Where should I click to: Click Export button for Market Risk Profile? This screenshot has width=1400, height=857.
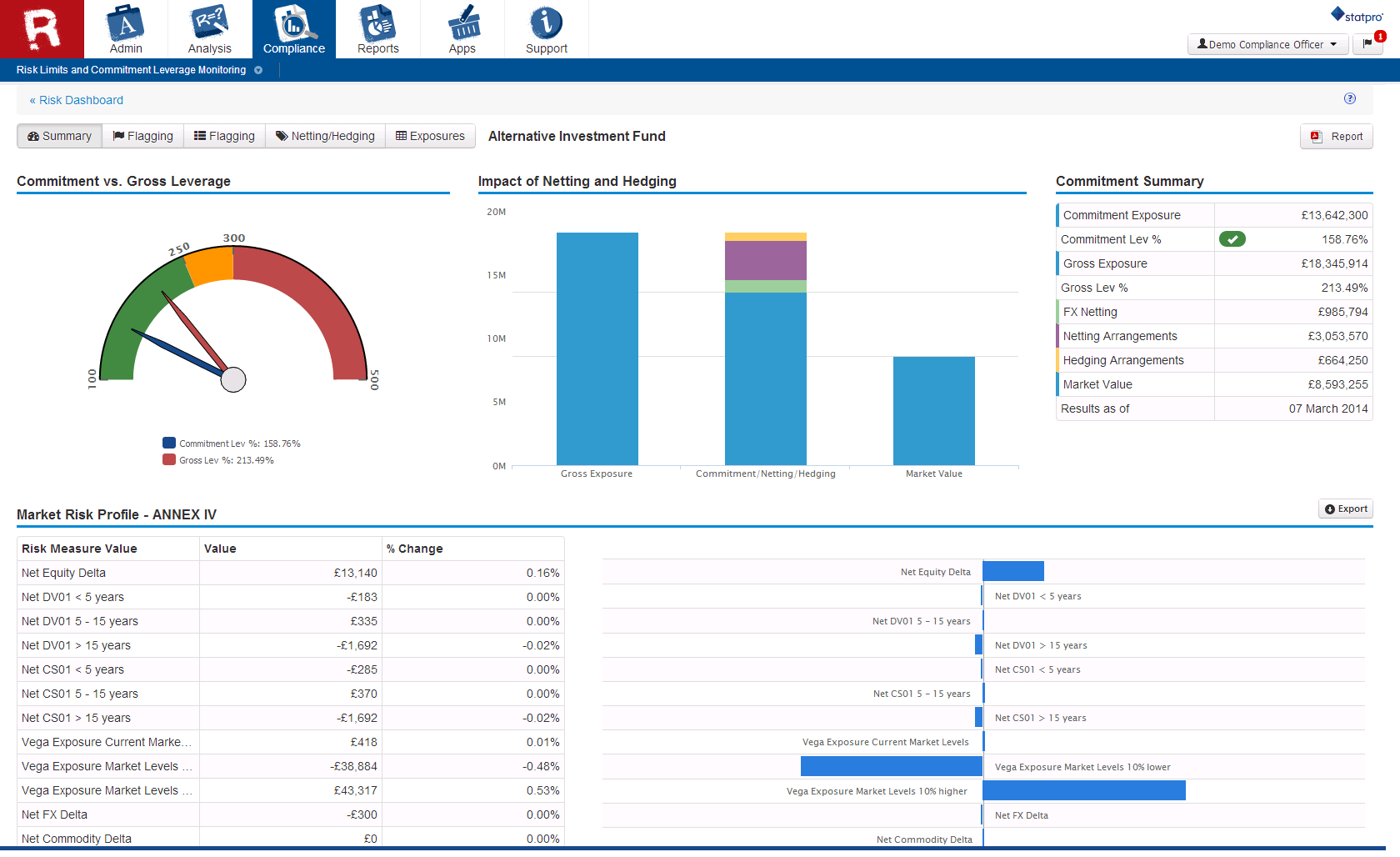pos(1346,509)
